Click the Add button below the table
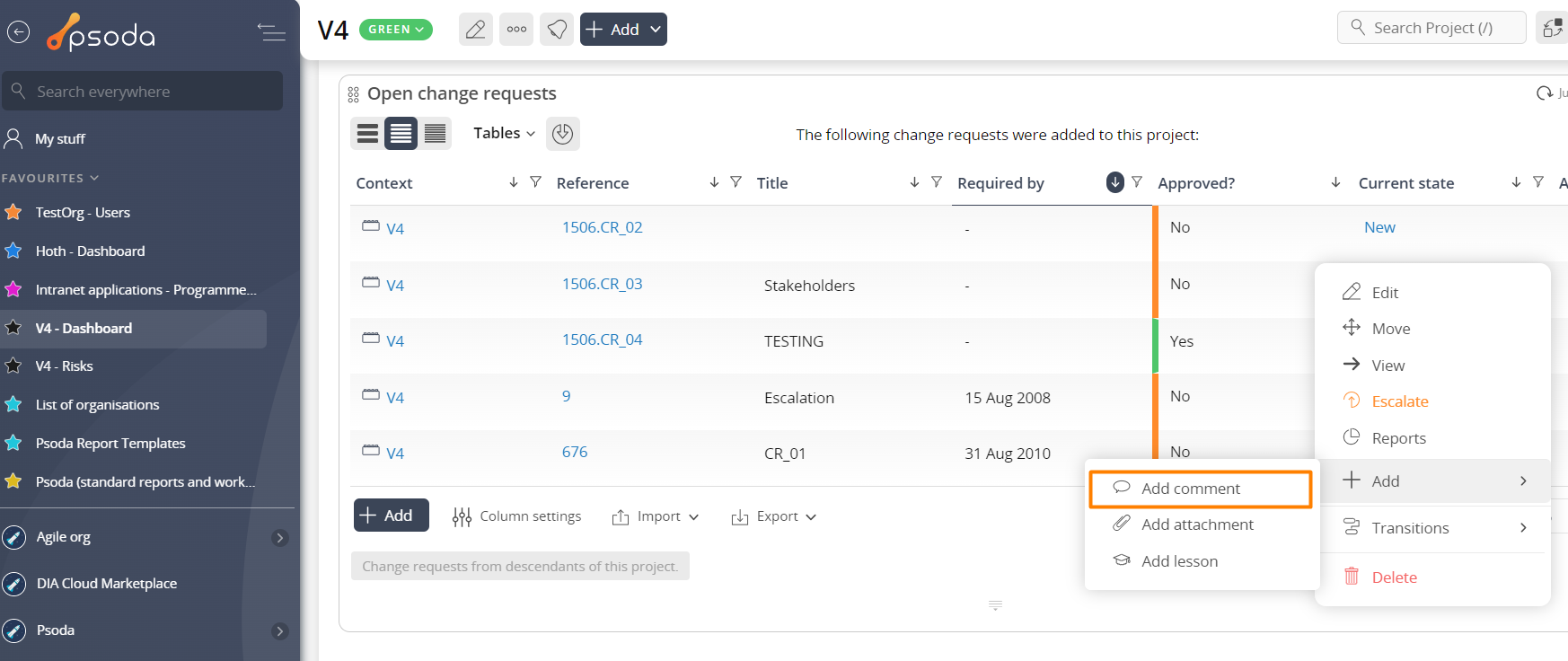The height and width of the screenshot is (661, 1568). click(391, 516)
